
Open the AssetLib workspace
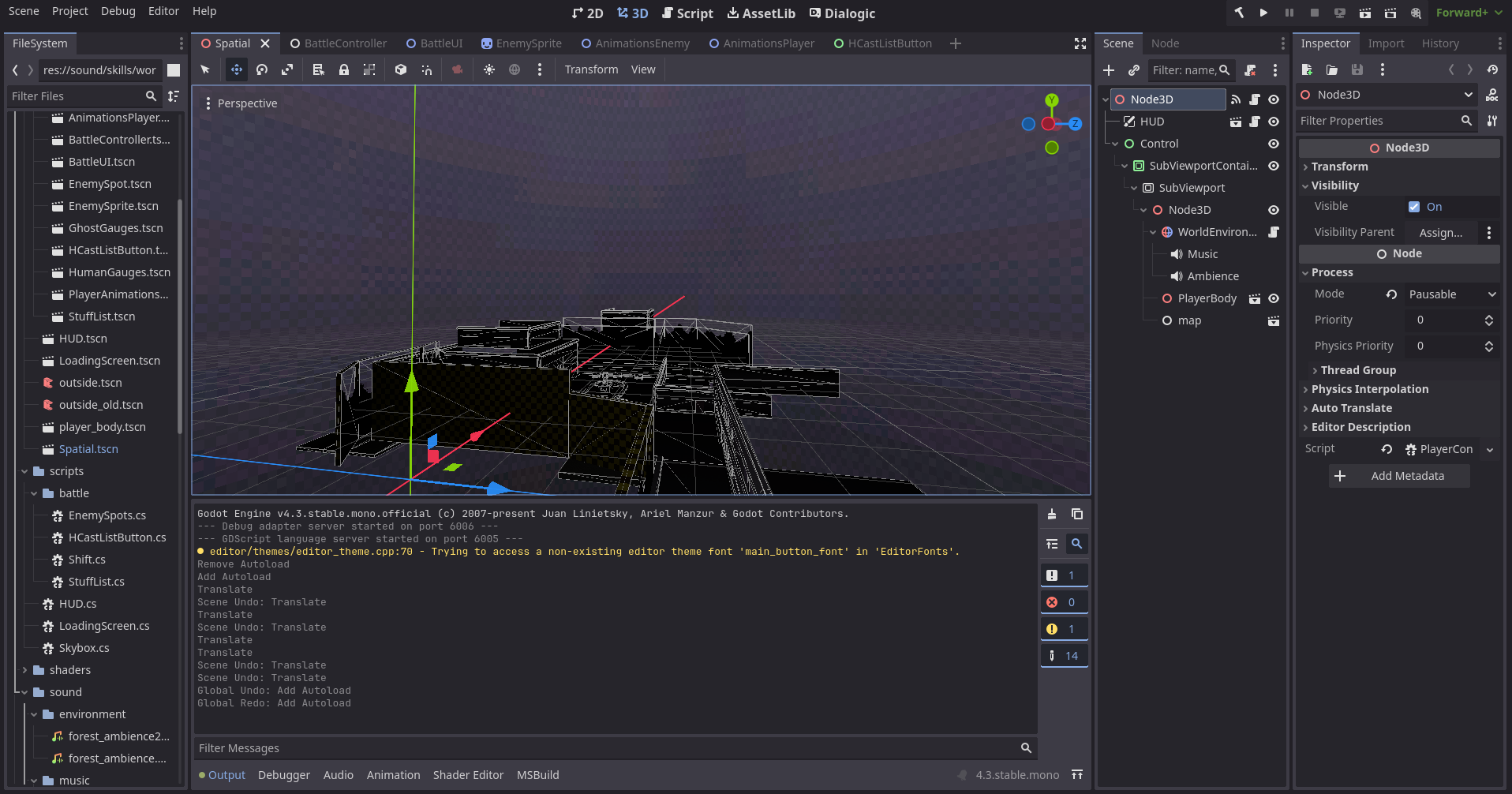tap(761, 13)
